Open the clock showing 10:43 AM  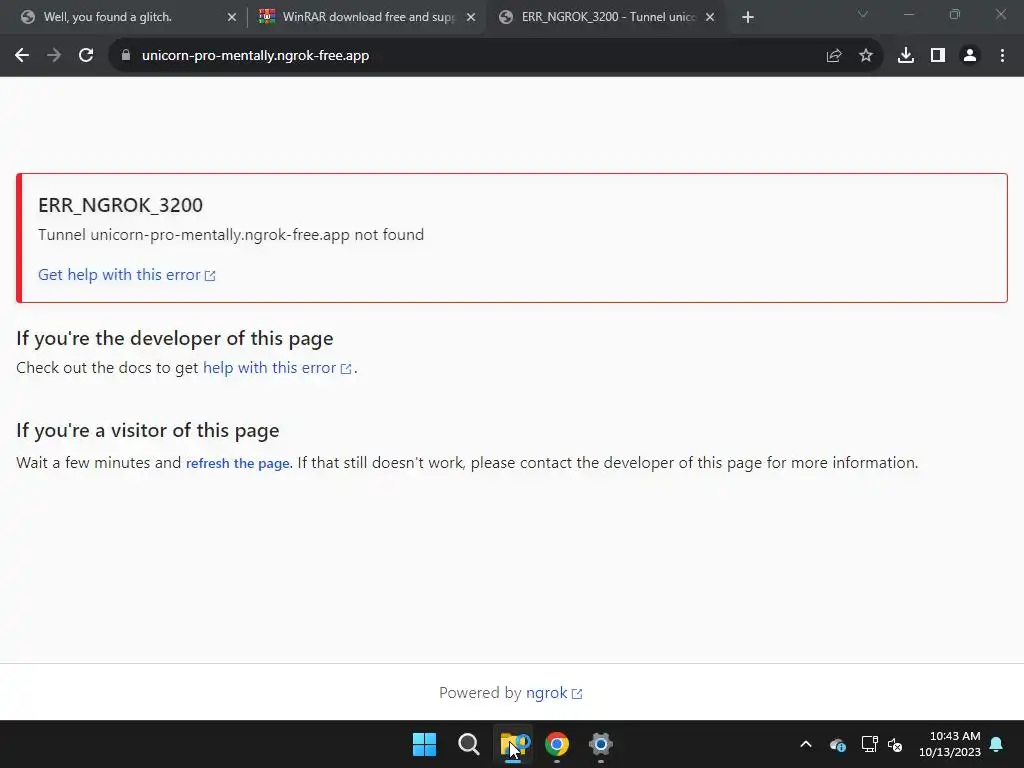click(950, 744)
